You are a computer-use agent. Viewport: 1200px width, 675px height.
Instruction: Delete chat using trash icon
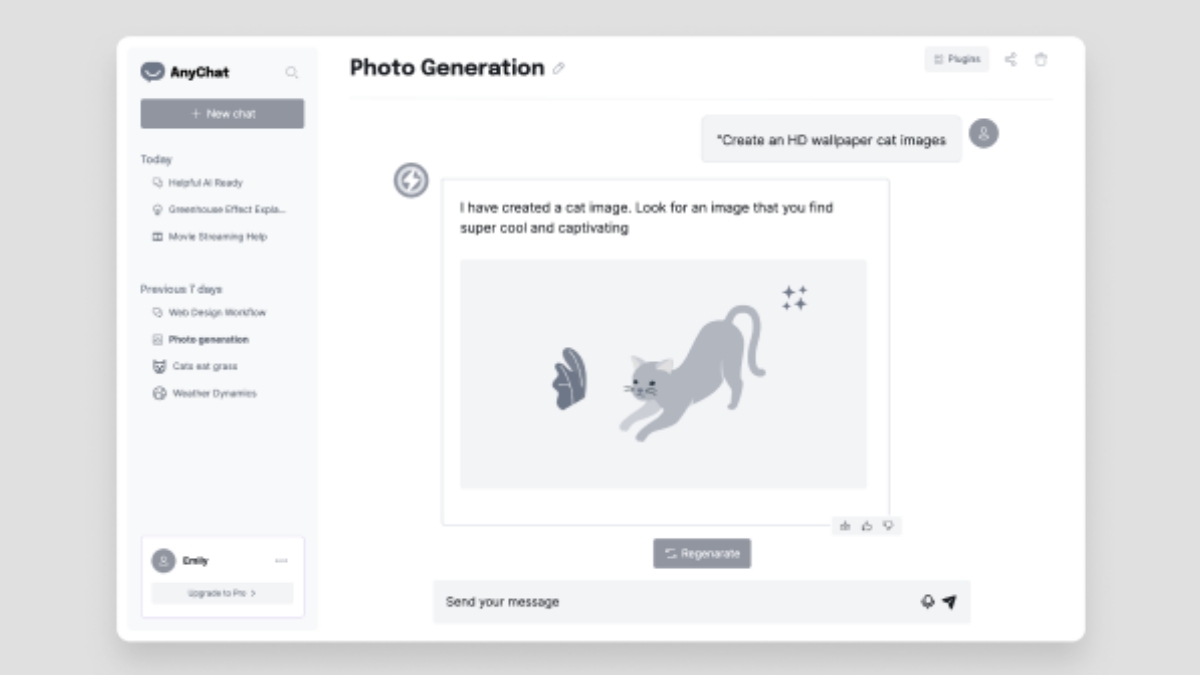click(1041, 60)
